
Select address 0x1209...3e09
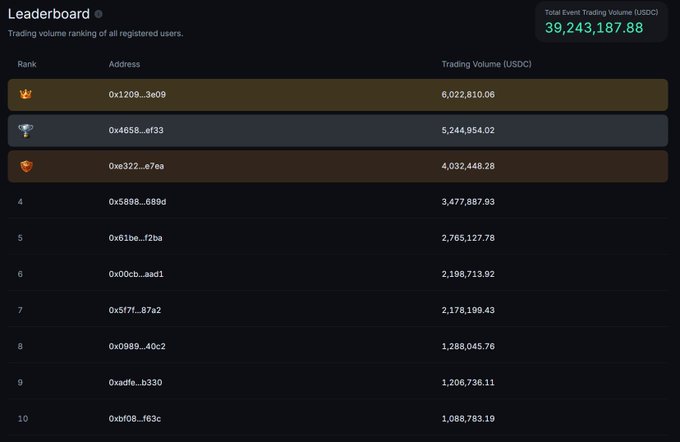(x=137, y=95)
